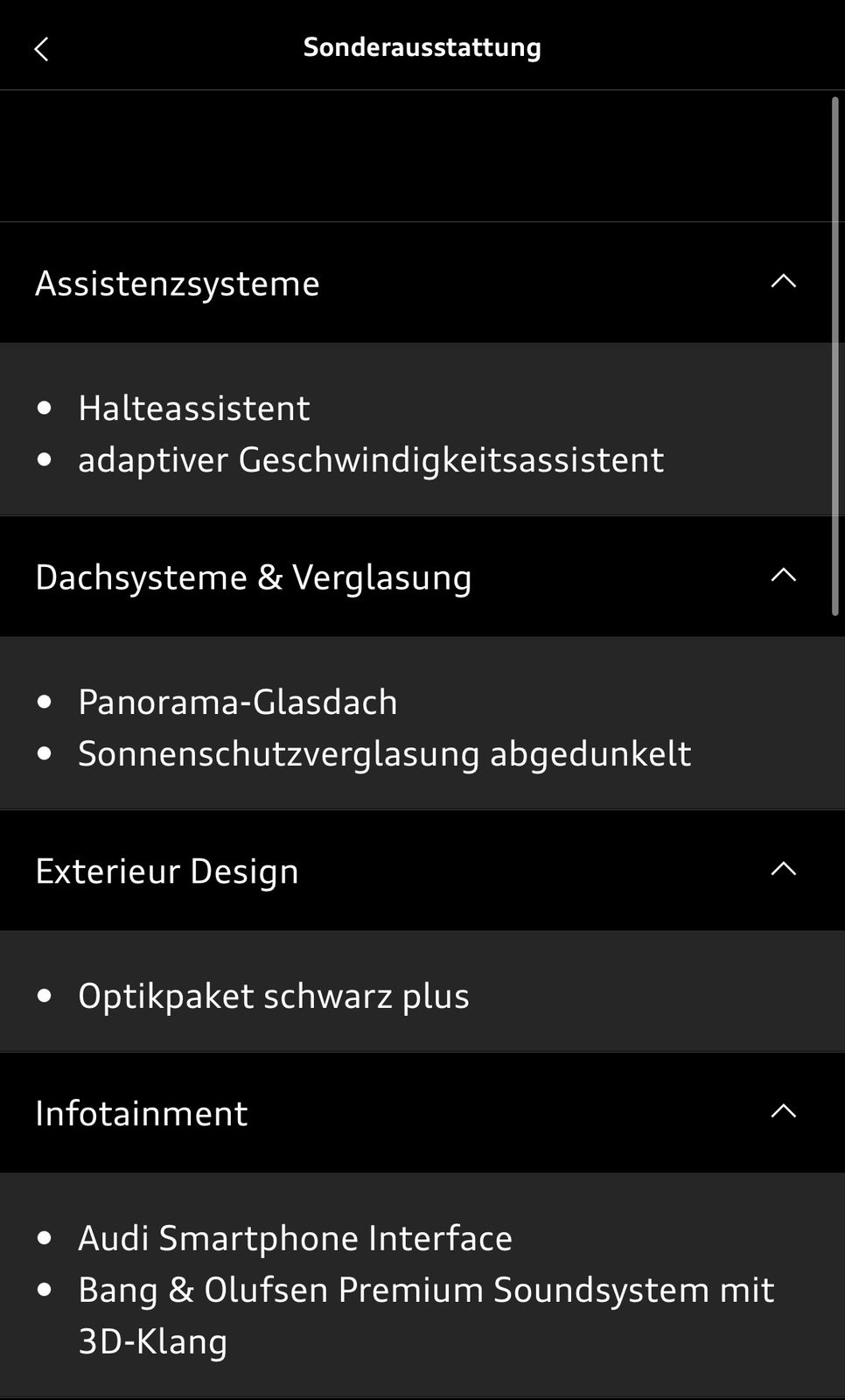Viewport: 845px width, 1400px height.
Task: Select the Panorama-Glasdach item
Action: point(238,702)
